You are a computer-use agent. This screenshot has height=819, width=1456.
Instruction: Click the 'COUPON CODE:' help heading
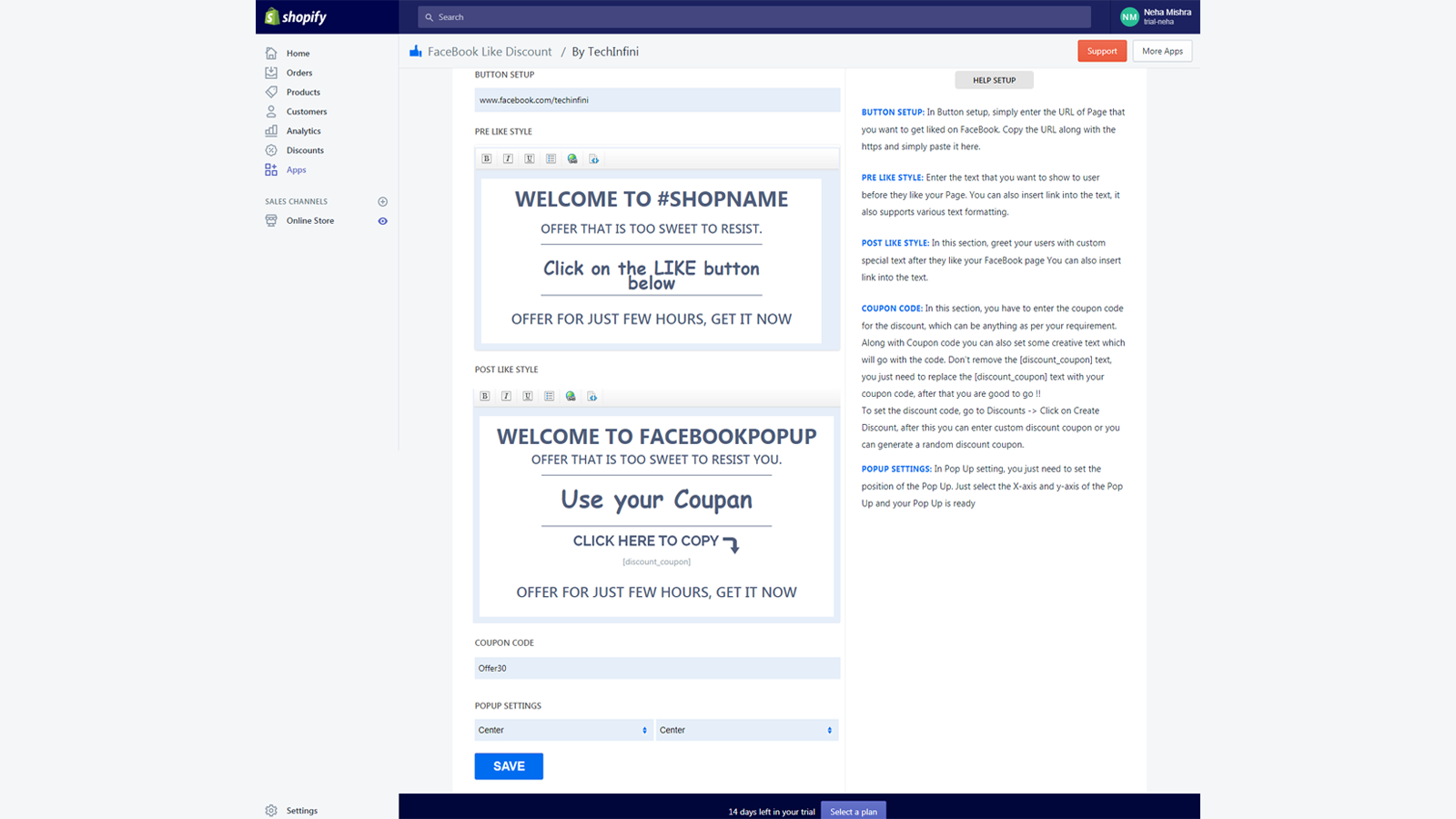[x=892, y=309]
